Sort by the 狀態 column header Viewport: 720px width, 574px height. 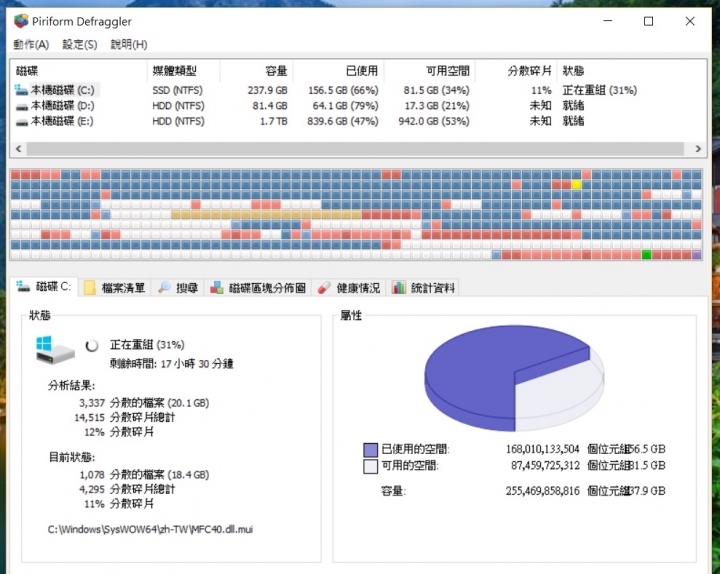[x=631, y=71]
